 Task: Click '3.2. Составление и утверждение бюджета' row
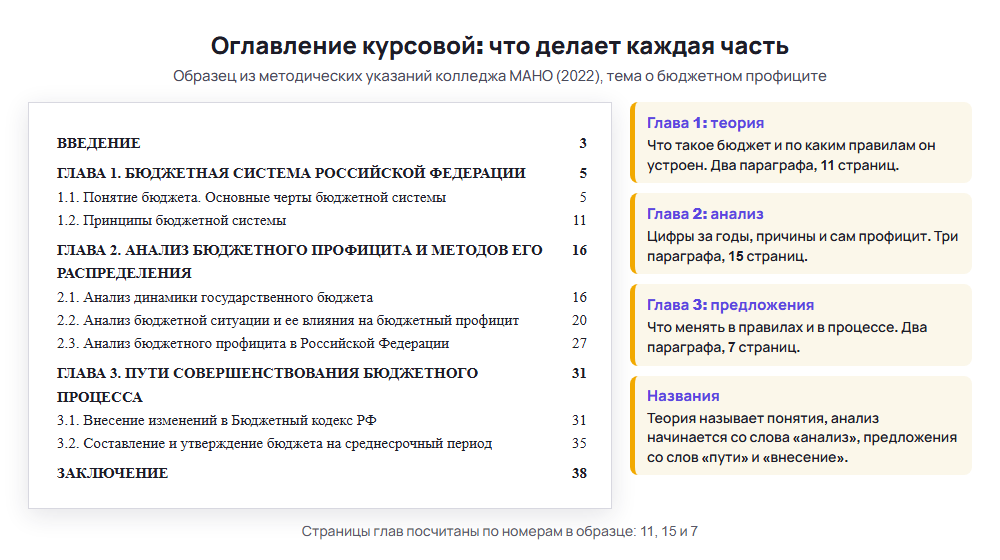point(321,443)
